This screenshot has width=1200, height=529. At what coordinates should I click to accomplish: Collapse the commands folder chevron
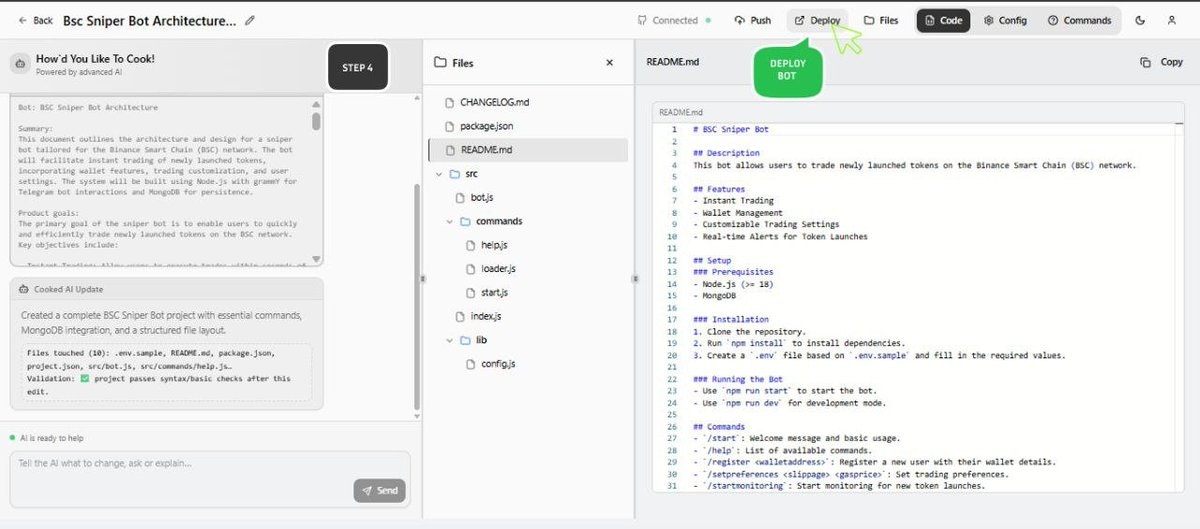(450, 221)
